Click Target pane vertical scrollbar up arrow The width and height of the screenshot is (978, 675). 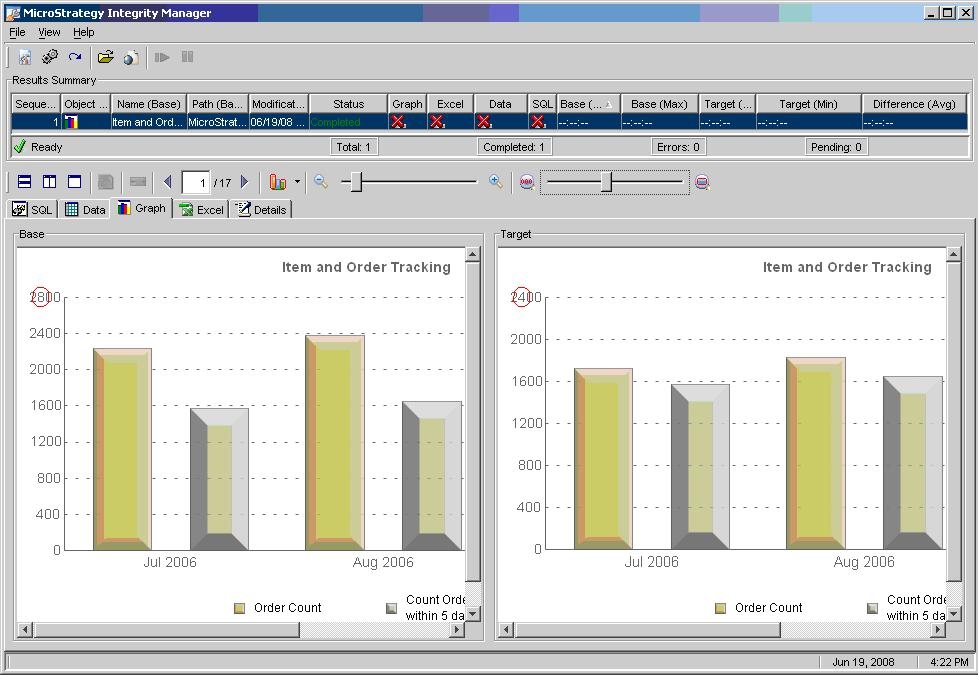(x=954, y=255)
